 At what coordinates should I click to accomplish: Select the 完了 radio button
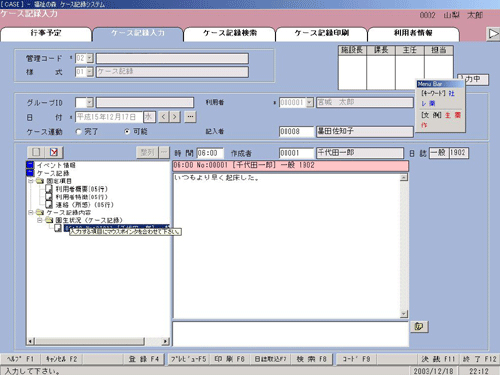pos(79,132)
